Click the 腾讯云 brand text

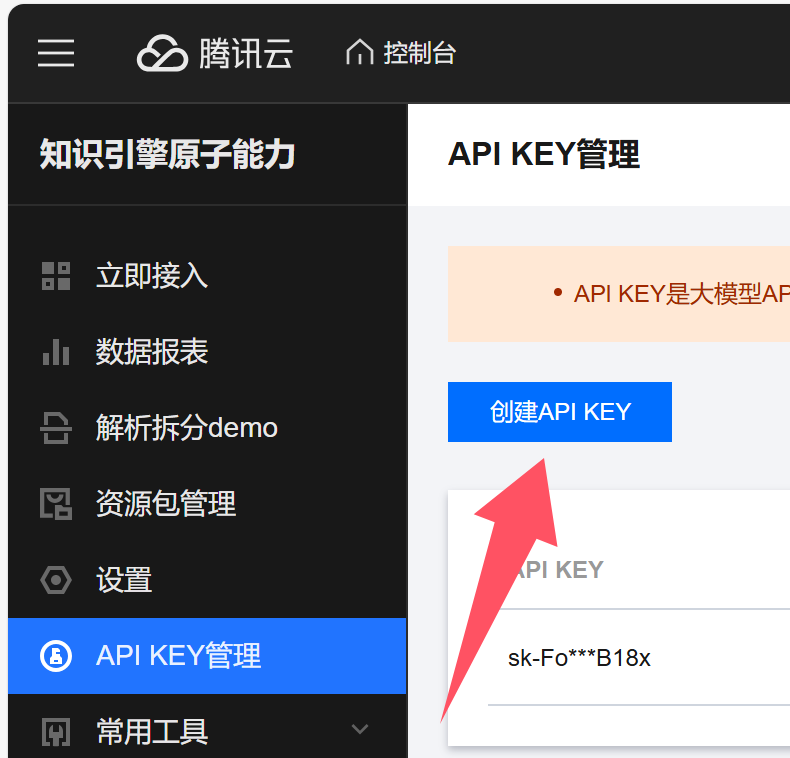coord(246,53)
